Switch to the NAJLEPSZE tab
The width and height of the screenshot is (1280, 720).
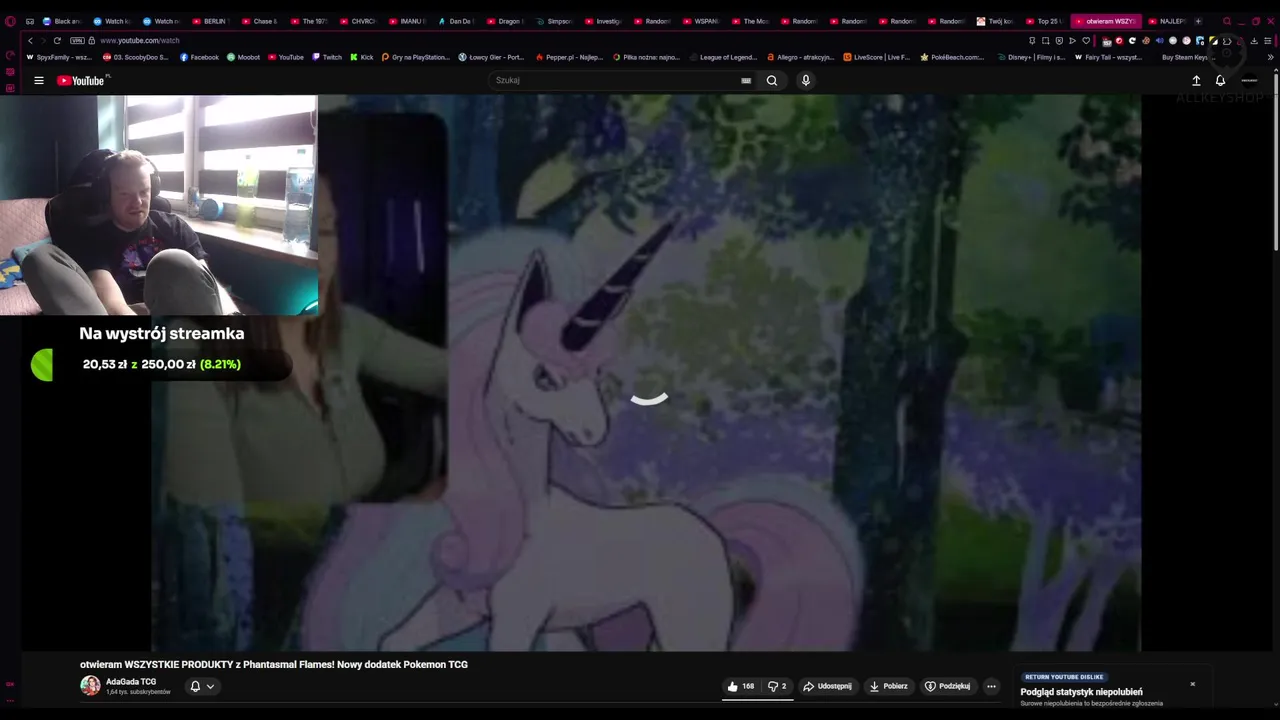(x=1166, y=21)
